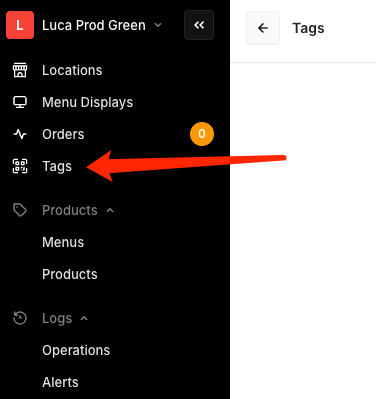The height and width of the screenshot is (399, 376).
Task: Collapse the Products section chevron
Action: click(x=110, y=210)
